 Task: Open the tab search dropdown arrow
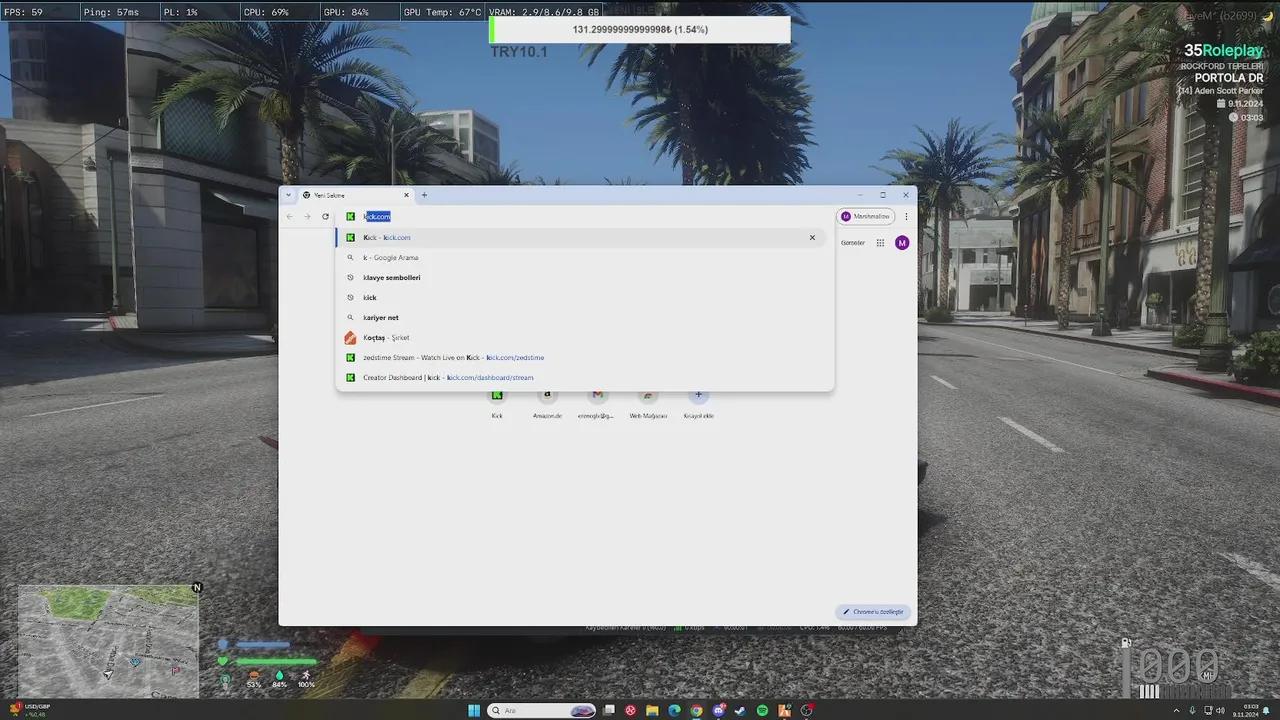[289, 195]
